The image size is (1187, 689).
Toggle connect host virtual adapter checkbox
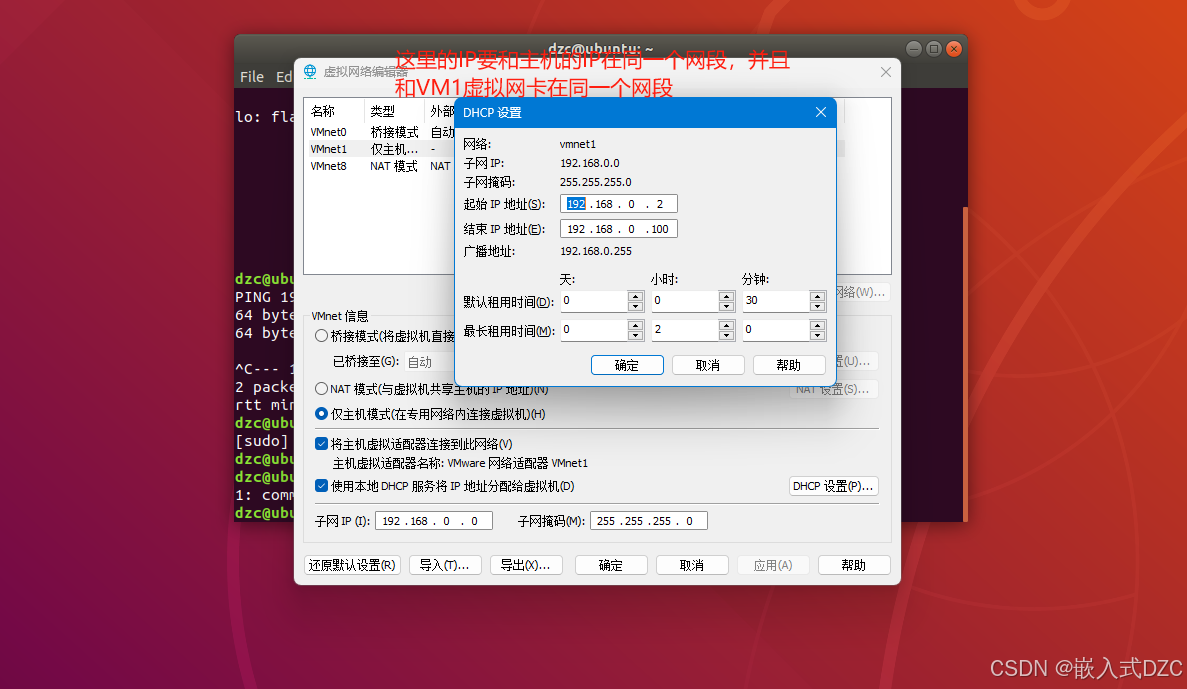pyautogui.click(x=321, y=444)
